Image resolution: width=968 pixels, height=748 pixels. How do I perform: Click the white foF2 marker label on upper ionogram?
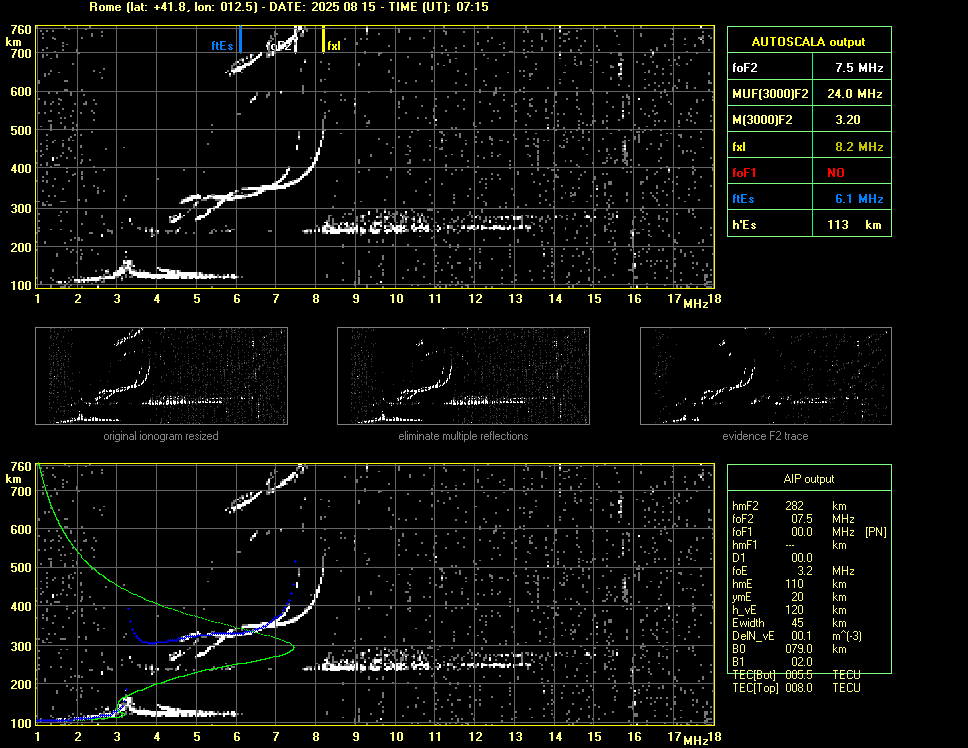(x=278, y=46)
